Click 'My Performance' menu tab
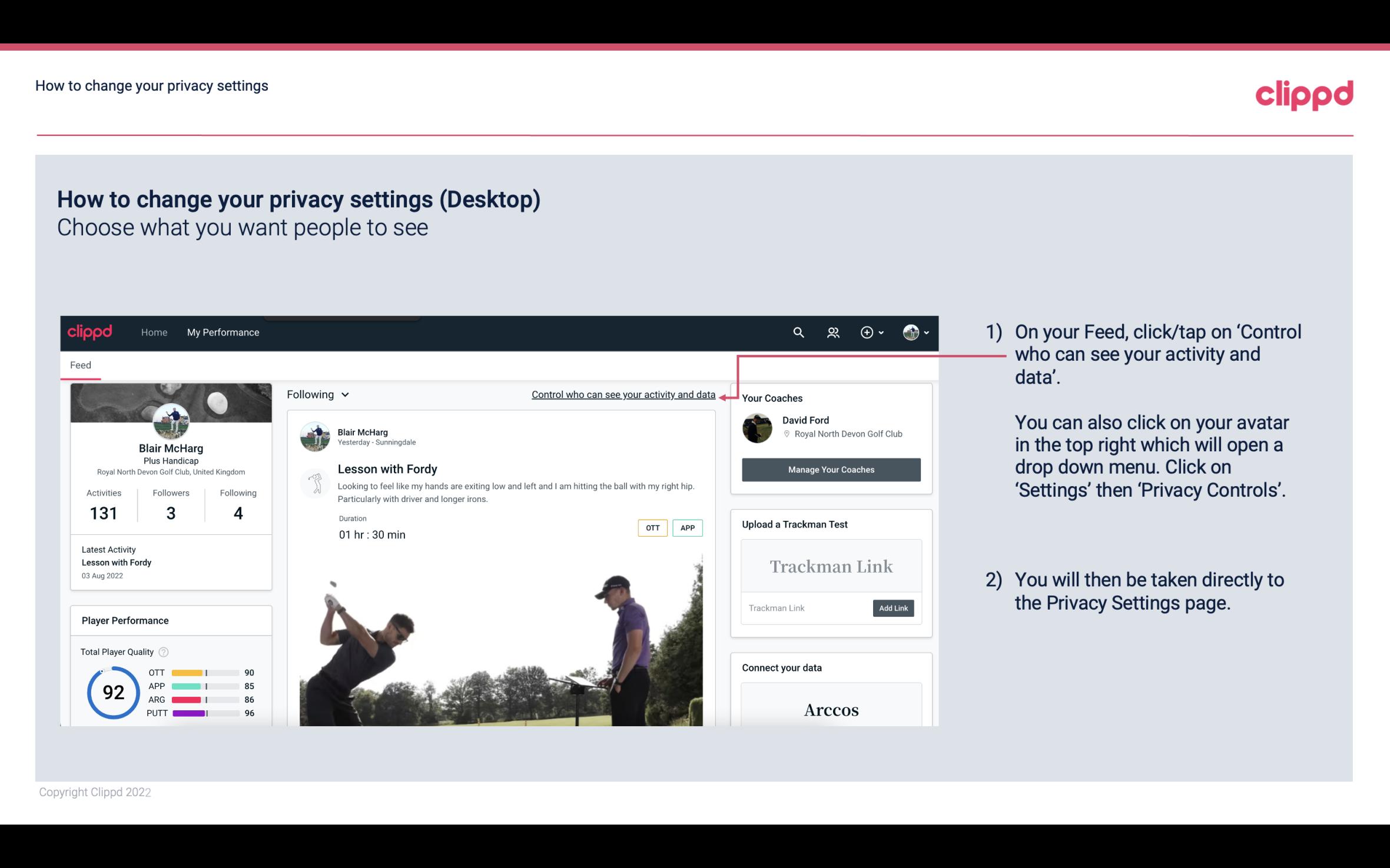 coord(223,331)
